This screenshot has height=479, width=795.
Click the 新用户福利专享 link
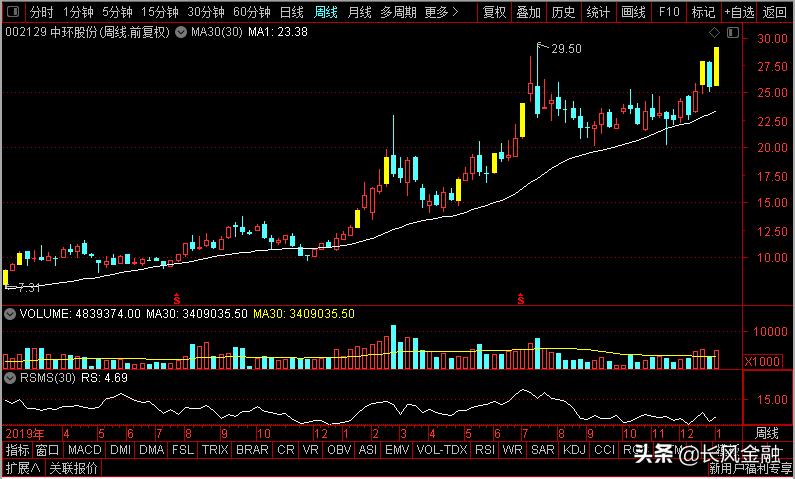(x=751, y=469)
